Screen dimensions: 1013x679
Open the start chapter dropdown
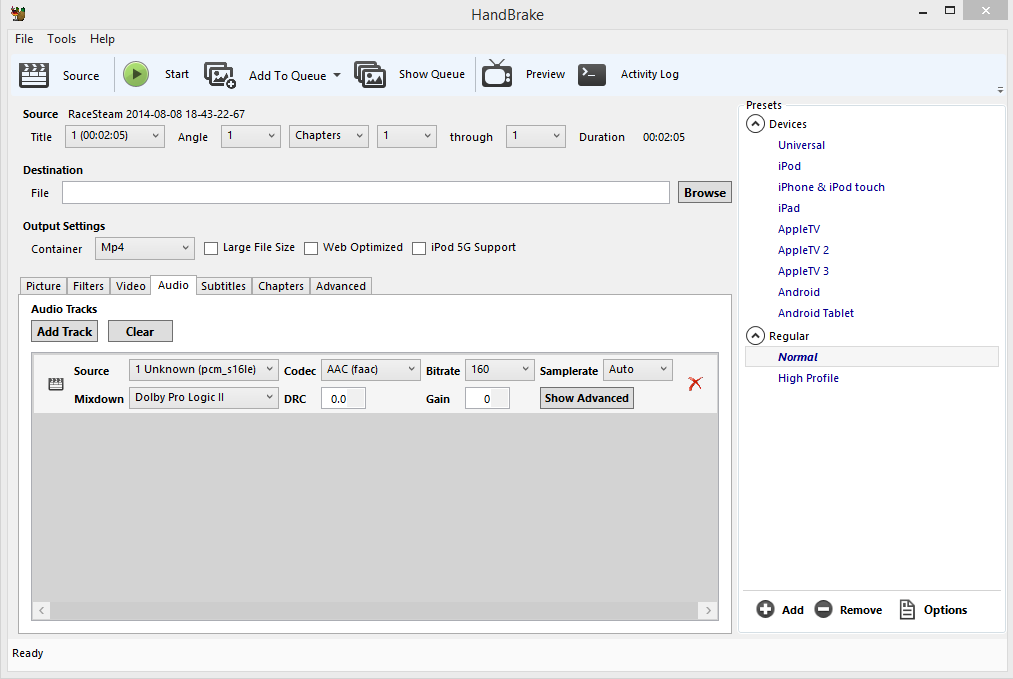coord(407,136)
